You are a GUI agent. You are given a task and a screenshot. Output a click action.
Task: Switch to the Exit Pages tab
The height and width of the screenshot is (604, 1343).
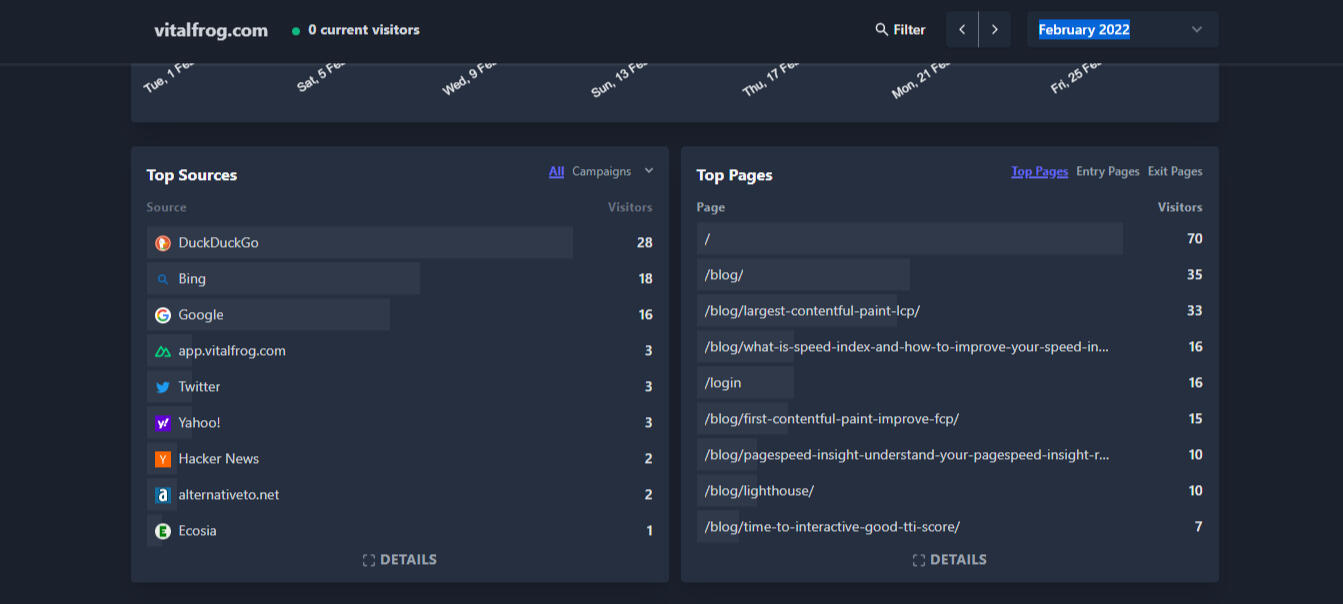point(1174,171)
